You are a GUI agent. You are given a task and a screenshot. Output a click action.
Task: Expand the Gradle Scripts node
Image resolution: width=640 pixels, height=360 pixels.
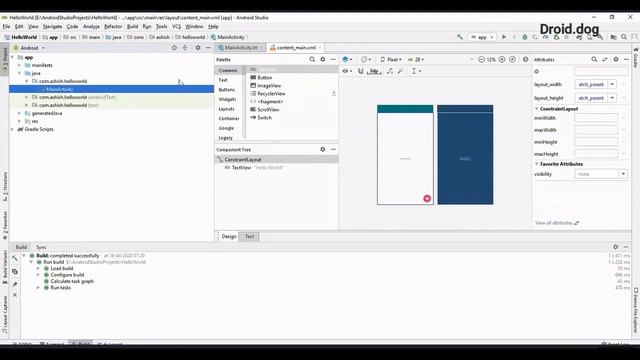[12, 129]
